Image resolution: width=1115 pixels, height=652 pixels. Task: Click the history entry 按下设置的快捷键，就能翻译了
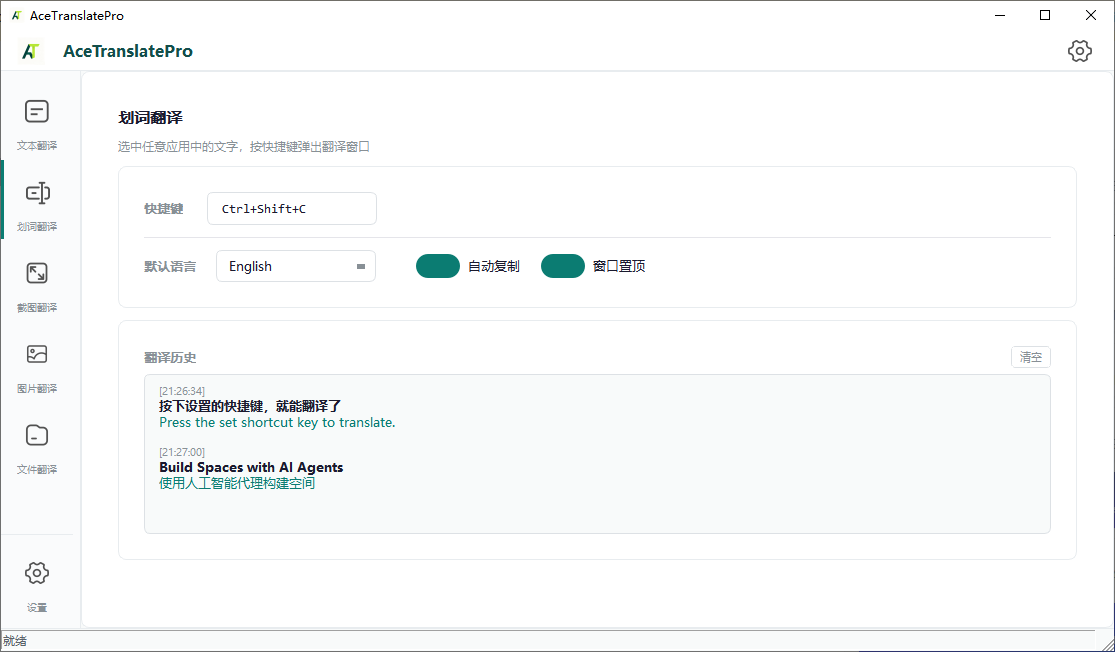(250, 406)
